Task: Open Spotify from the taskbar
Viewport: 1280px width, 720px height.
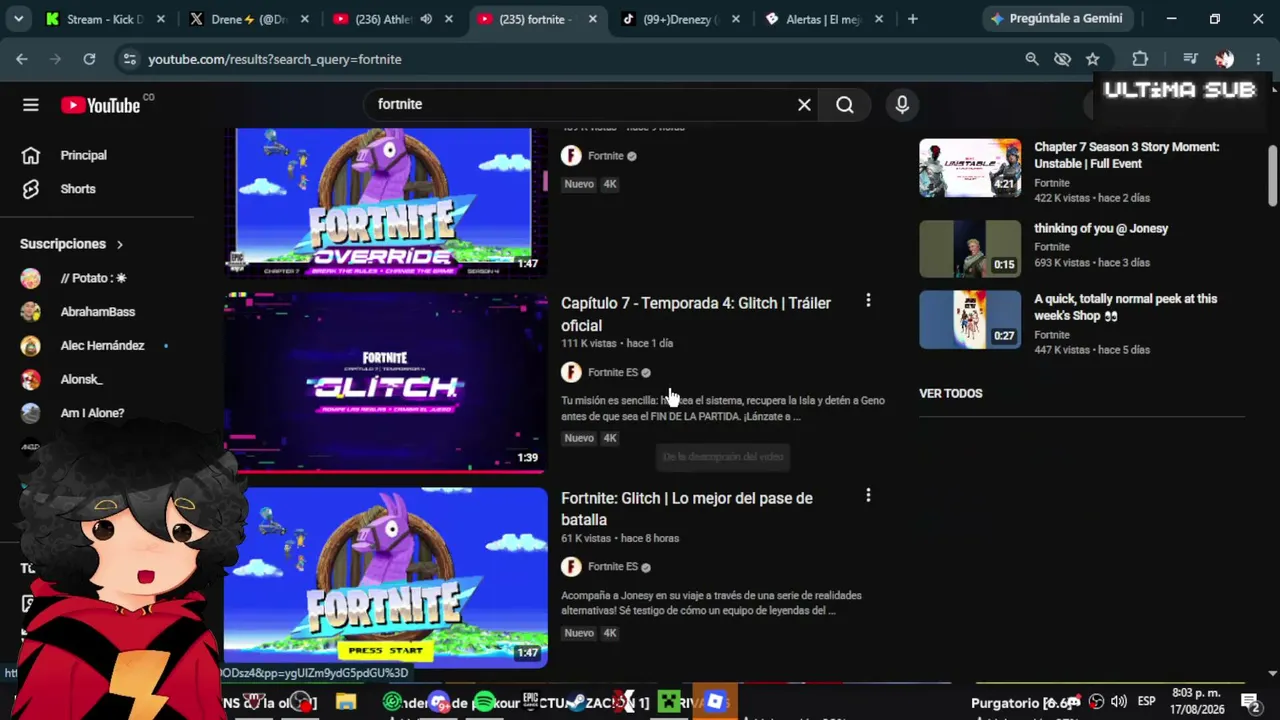Action: [x=484, y=702]
